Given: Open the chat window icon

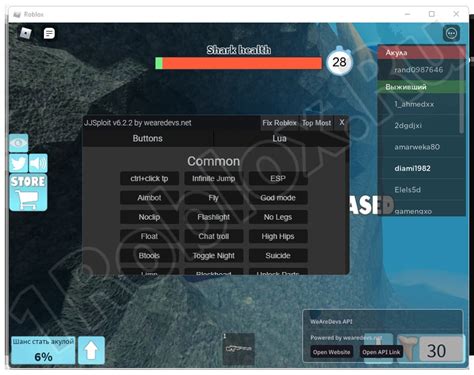Looking at the screenshot, I should (49, 33).
